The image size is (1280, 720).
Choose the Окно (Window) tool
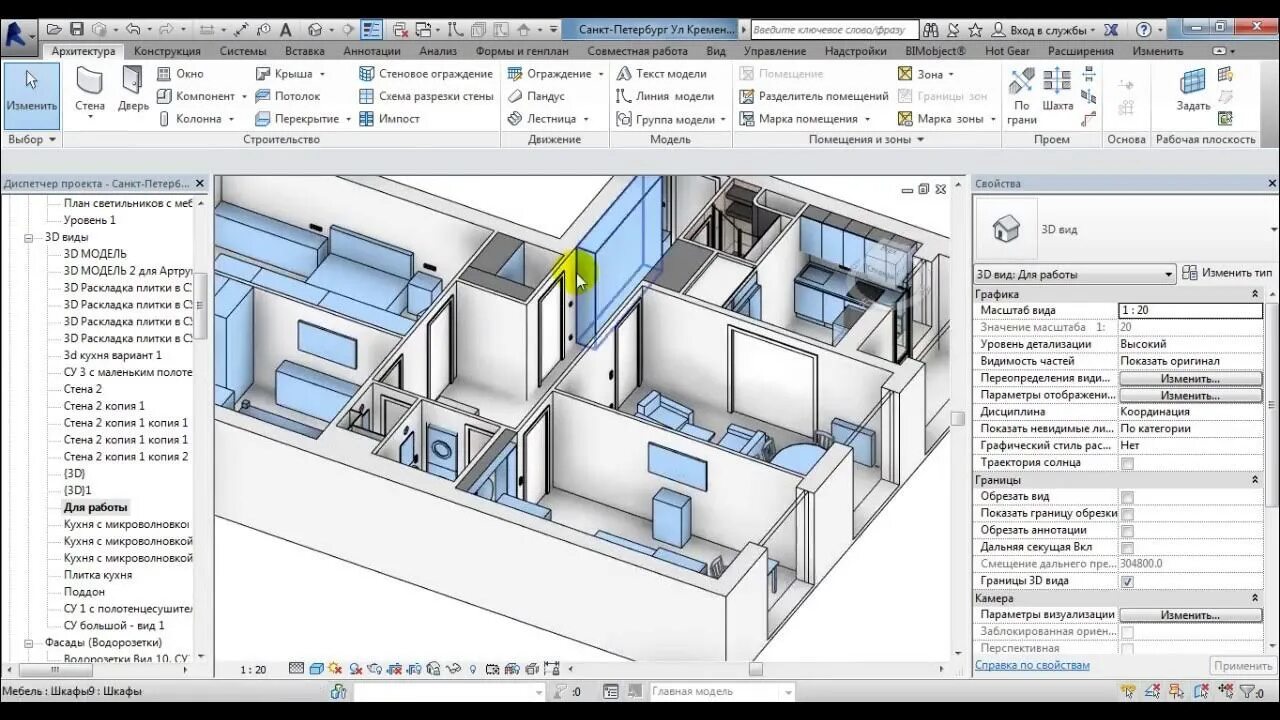pyautogui.click(x=179, y=73)
